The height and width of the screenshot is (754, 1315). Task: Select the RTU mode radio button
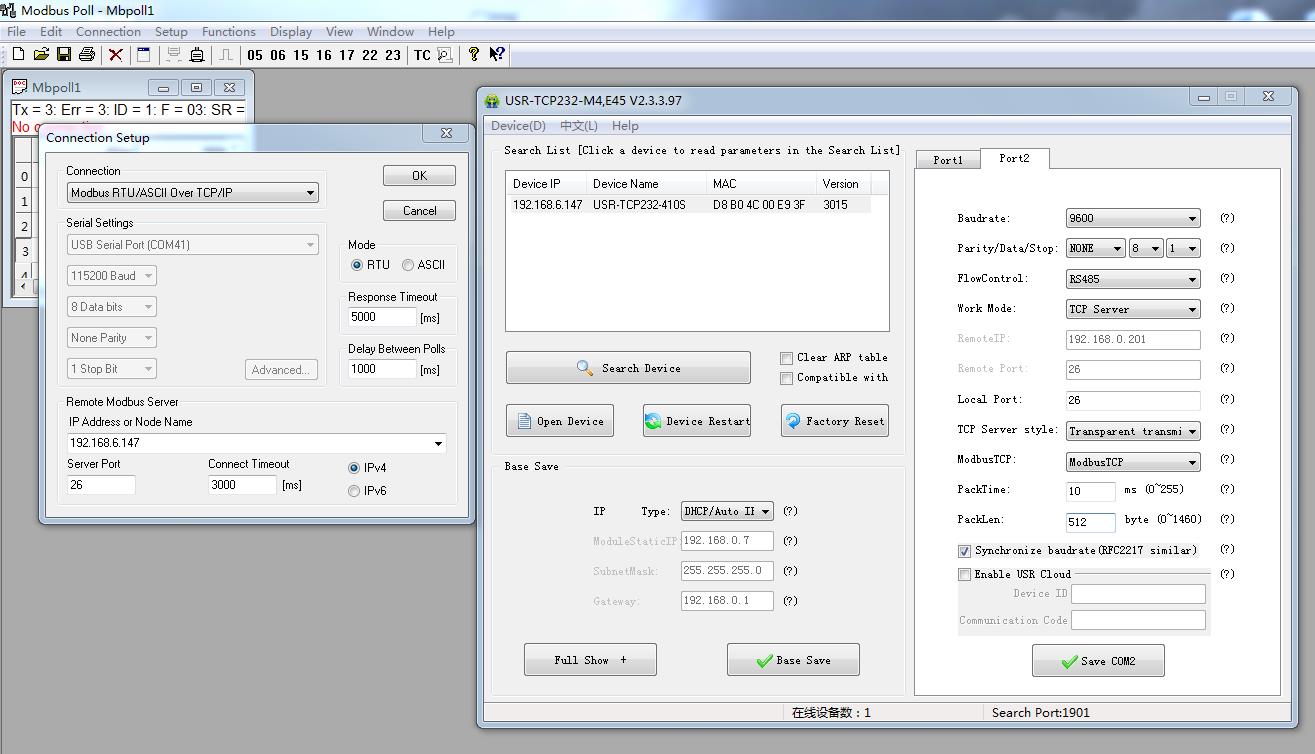[x=357, y=265]
